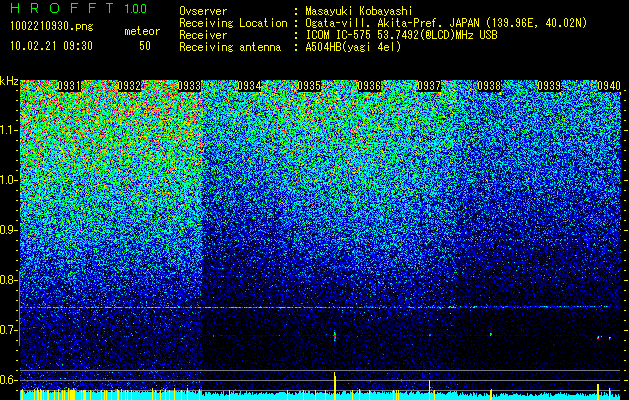Click the 0.6 kHz frequency label

click(8, 380)
